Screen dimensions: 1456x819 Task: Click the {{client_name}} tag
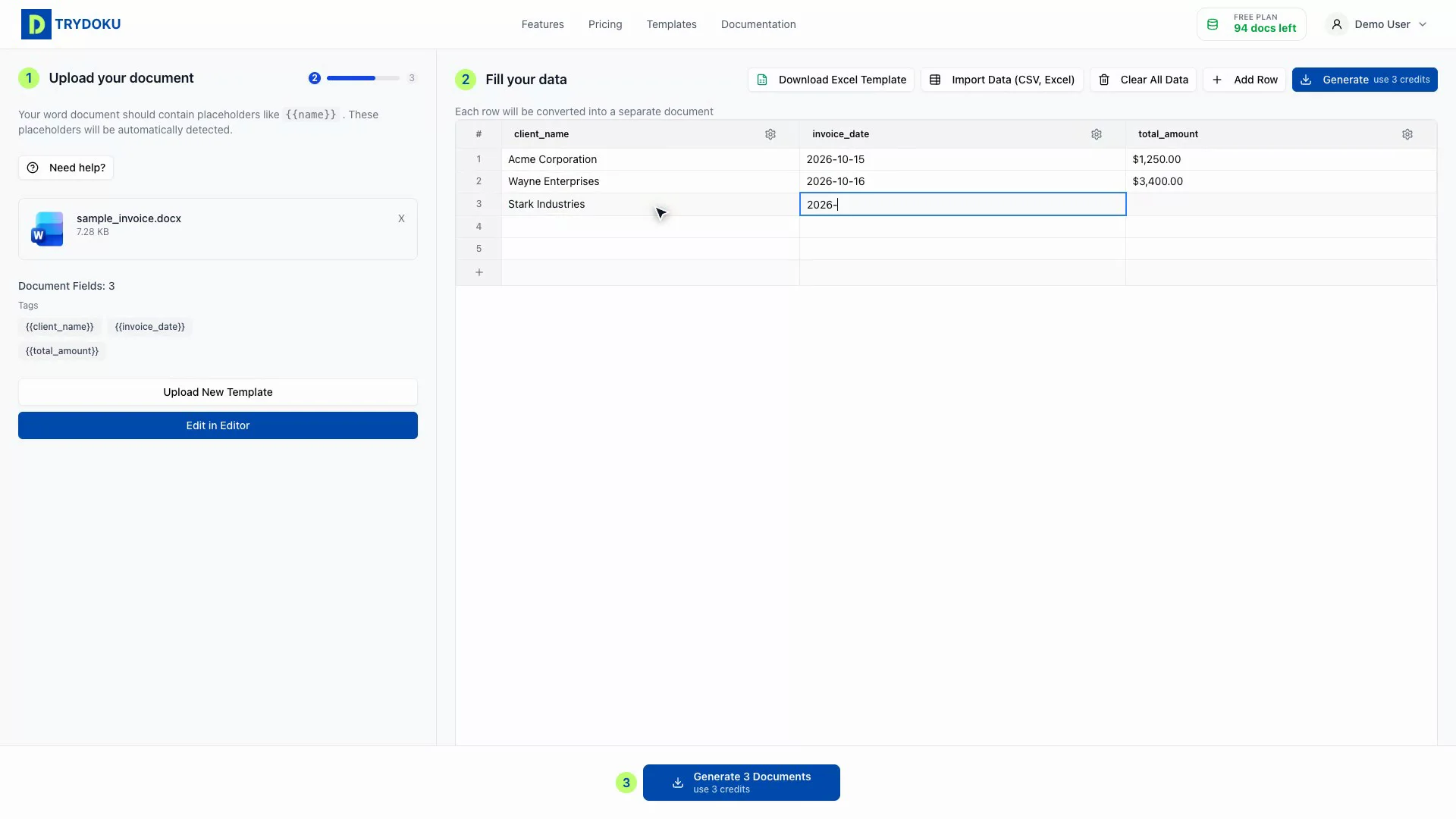coord(60,327)
